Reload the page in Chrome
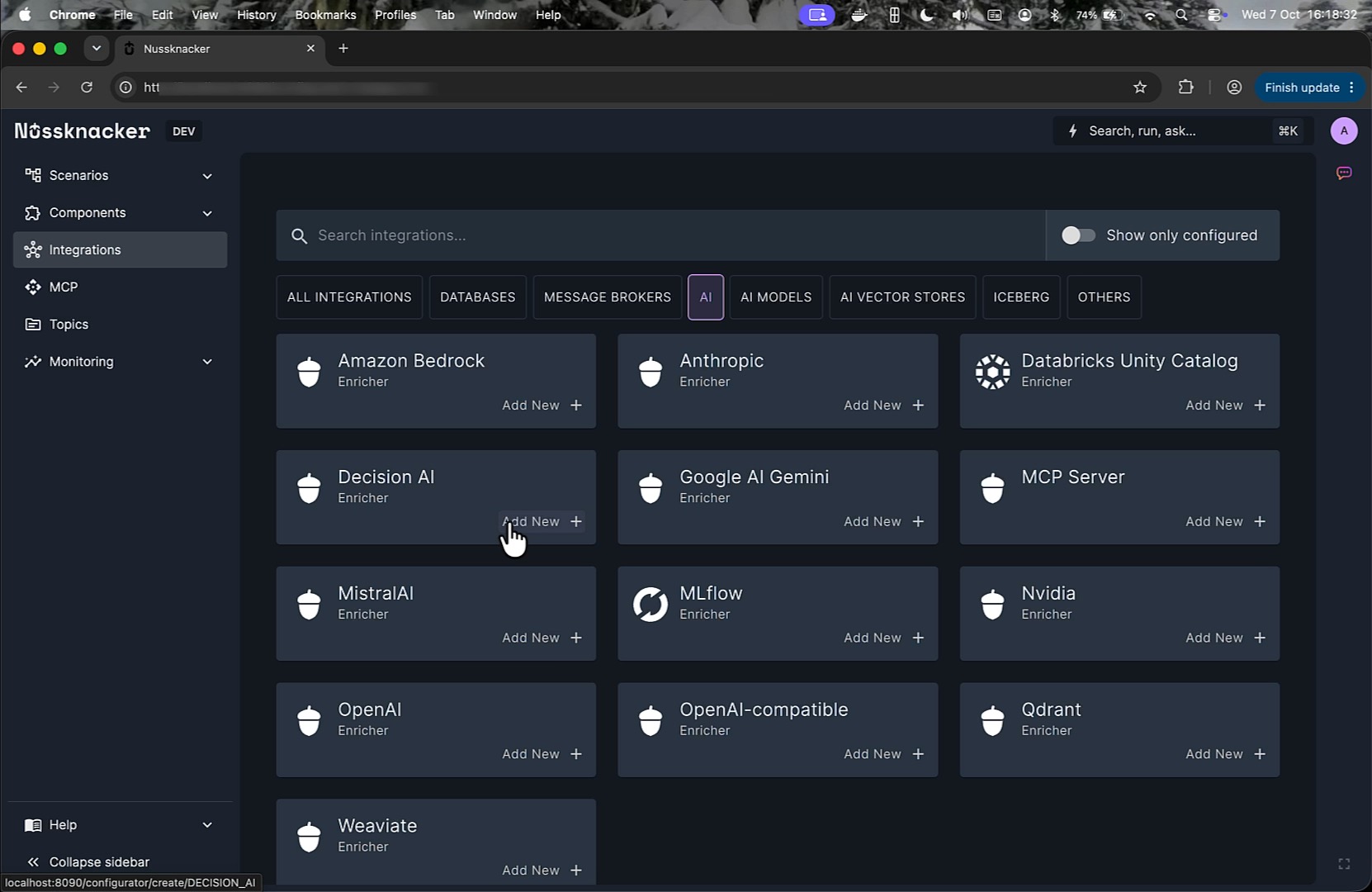The width and height of the screenshot is (1372, 892). coord(87,88)
